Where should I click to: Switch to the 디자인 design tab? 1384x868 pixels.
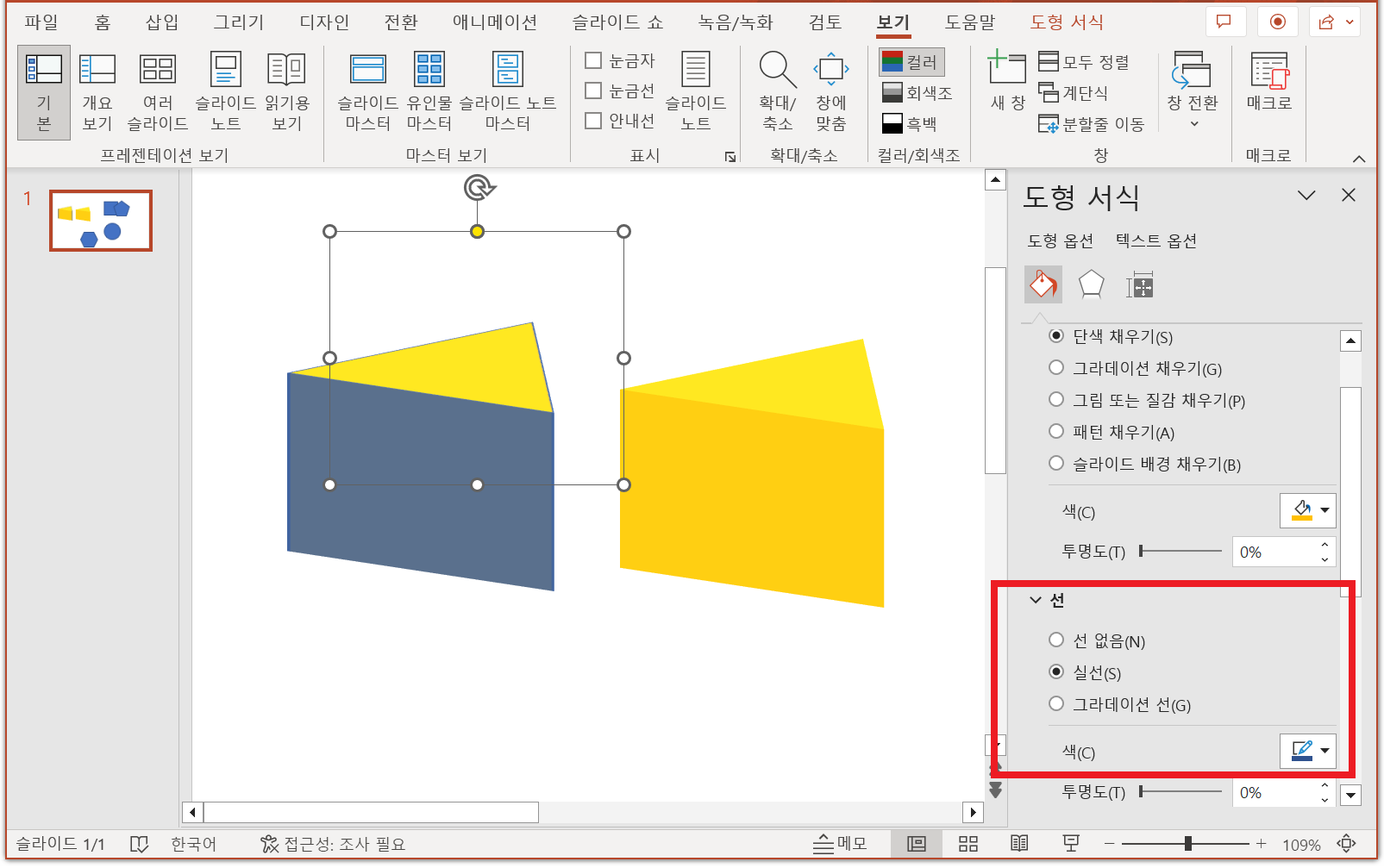coord(324,22)
